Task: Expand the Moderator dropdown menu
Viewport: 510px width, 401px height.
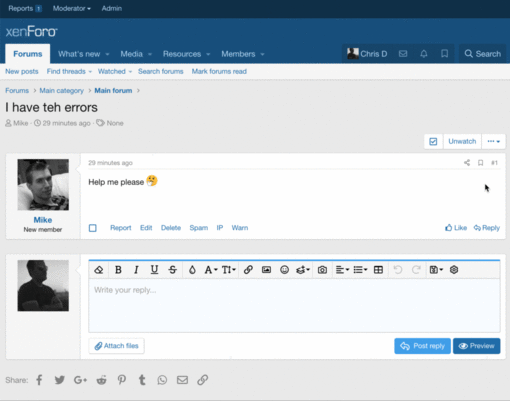Action: pos(72,9)
